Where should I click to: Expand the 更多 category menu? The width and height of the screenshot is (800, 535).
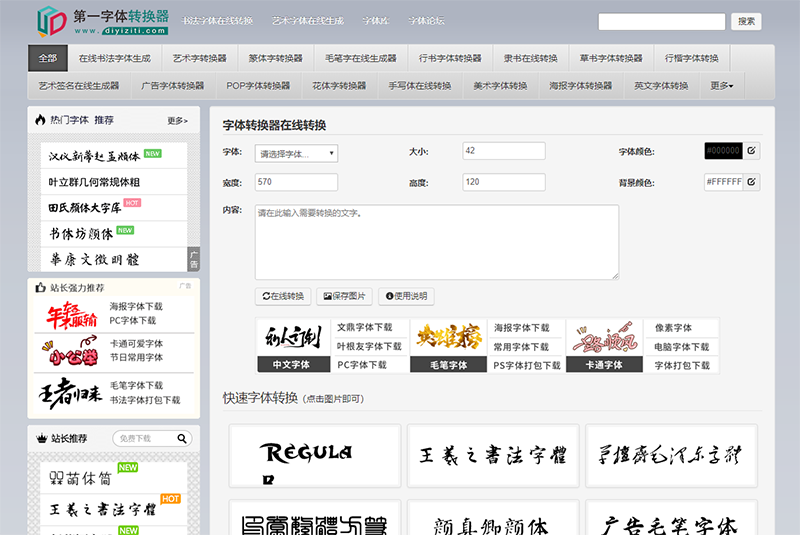(721, 86)
